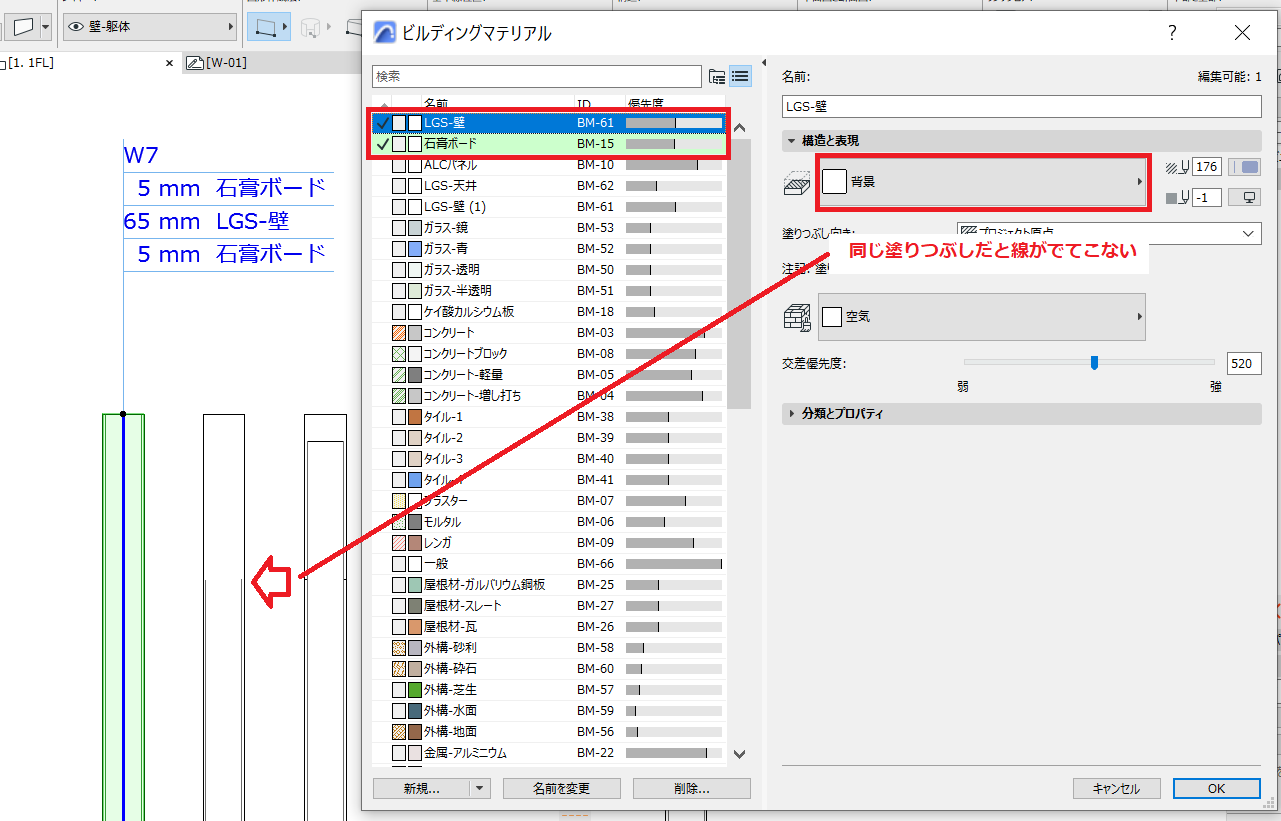
Task: Click the background pen number -1 field
Action: coord(1206,198)
